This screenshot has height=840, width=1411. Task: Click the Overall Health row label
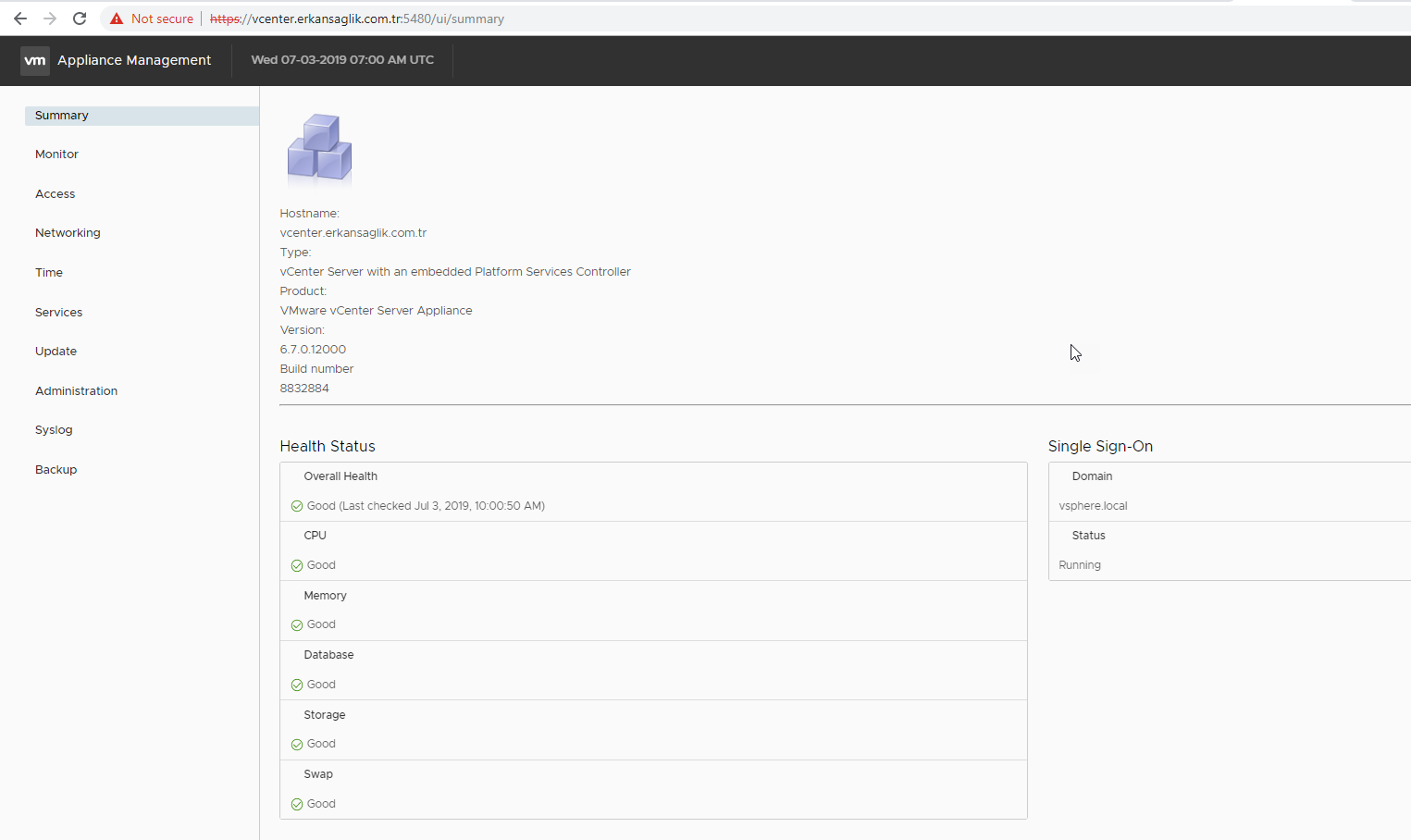point(340,476)
